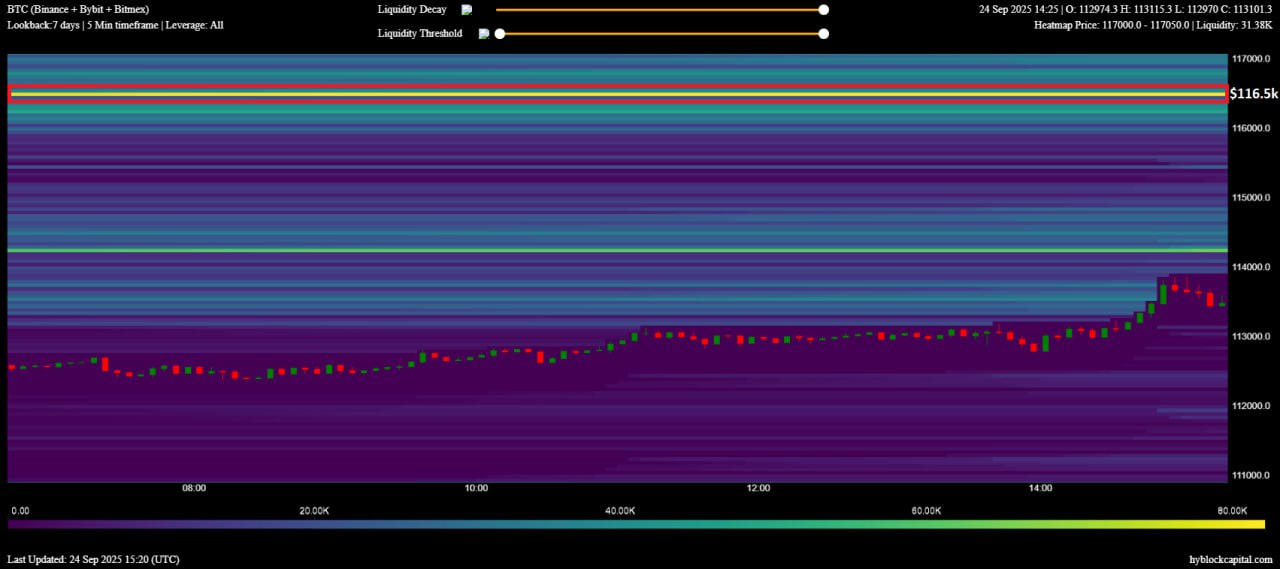Click the Liquidity Threshold info icon
Screen dimensions: 1280x569
(x=484, y=33)
